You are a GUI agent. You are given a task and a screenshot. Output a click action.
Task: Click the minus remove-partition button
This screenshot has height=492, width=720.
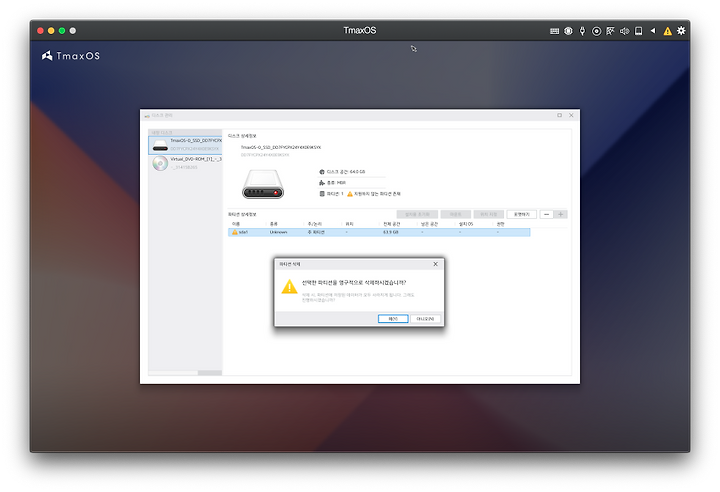pyautogui.click(x=546, y=215)
